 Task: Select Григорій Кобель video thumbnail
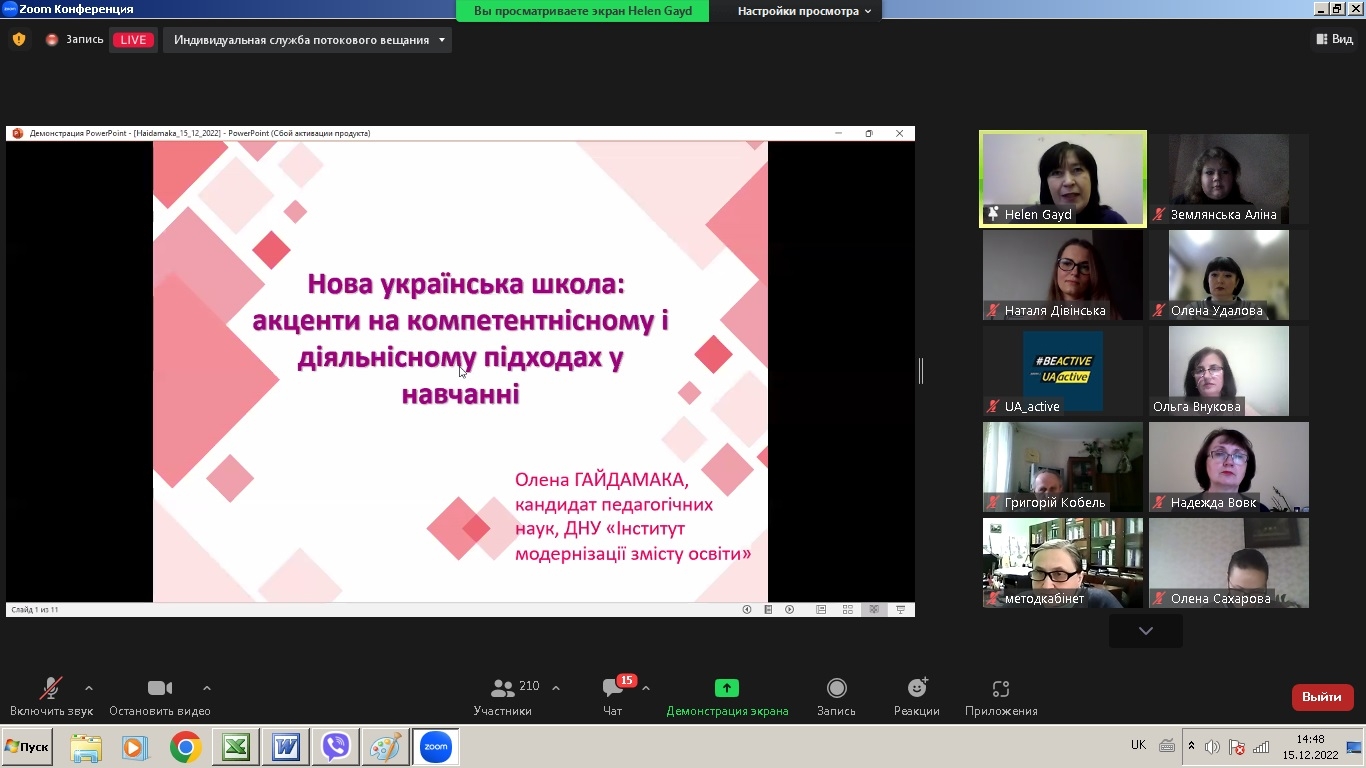(x=1063, y=467)
